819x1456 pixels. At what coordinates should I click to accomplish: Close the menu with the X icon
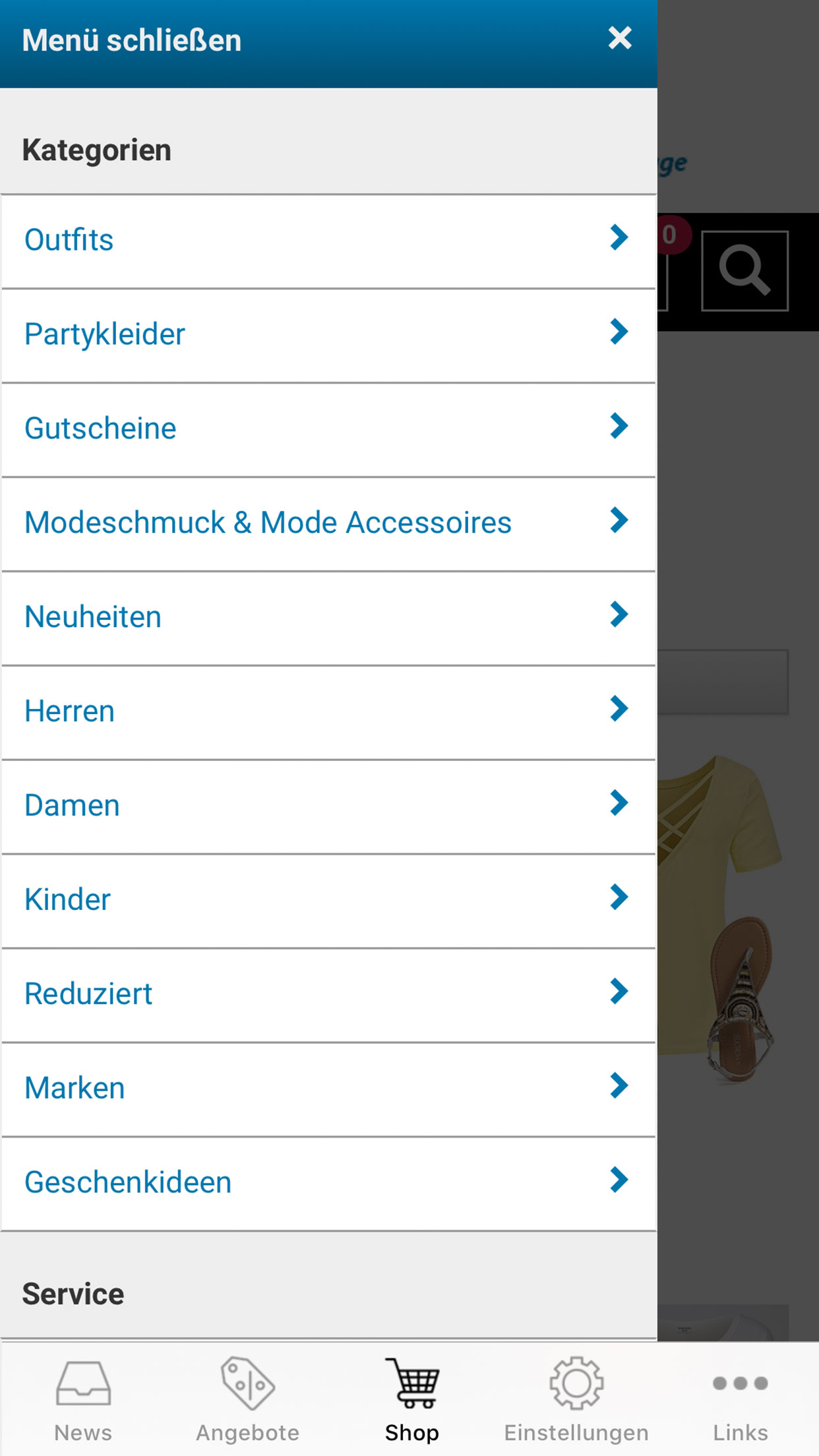[620, 38]
